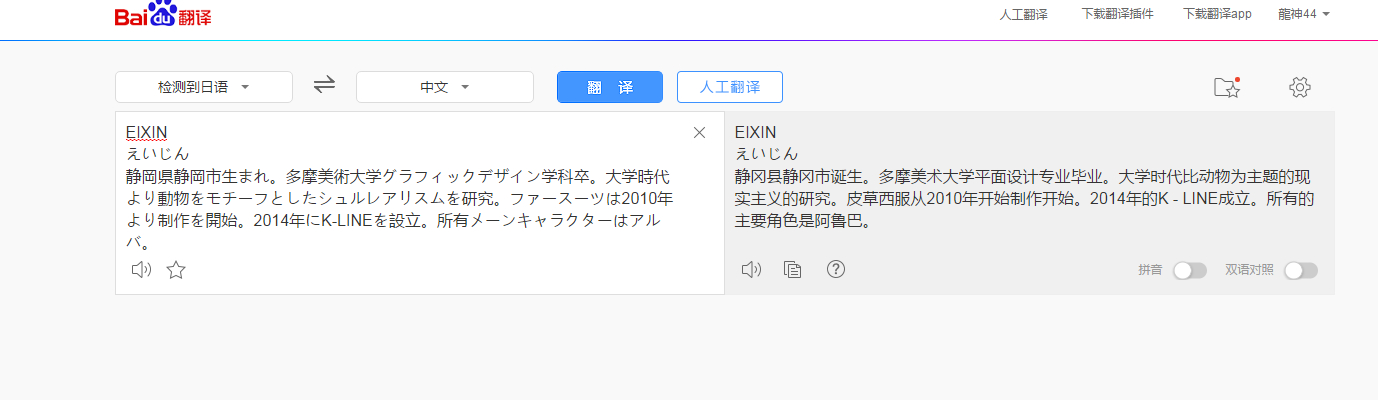Select 下载翻译插件 in the top navigation
The height and width of the screenshot is (400, 1378).
pyautogui.click(x=1117, y=14)
